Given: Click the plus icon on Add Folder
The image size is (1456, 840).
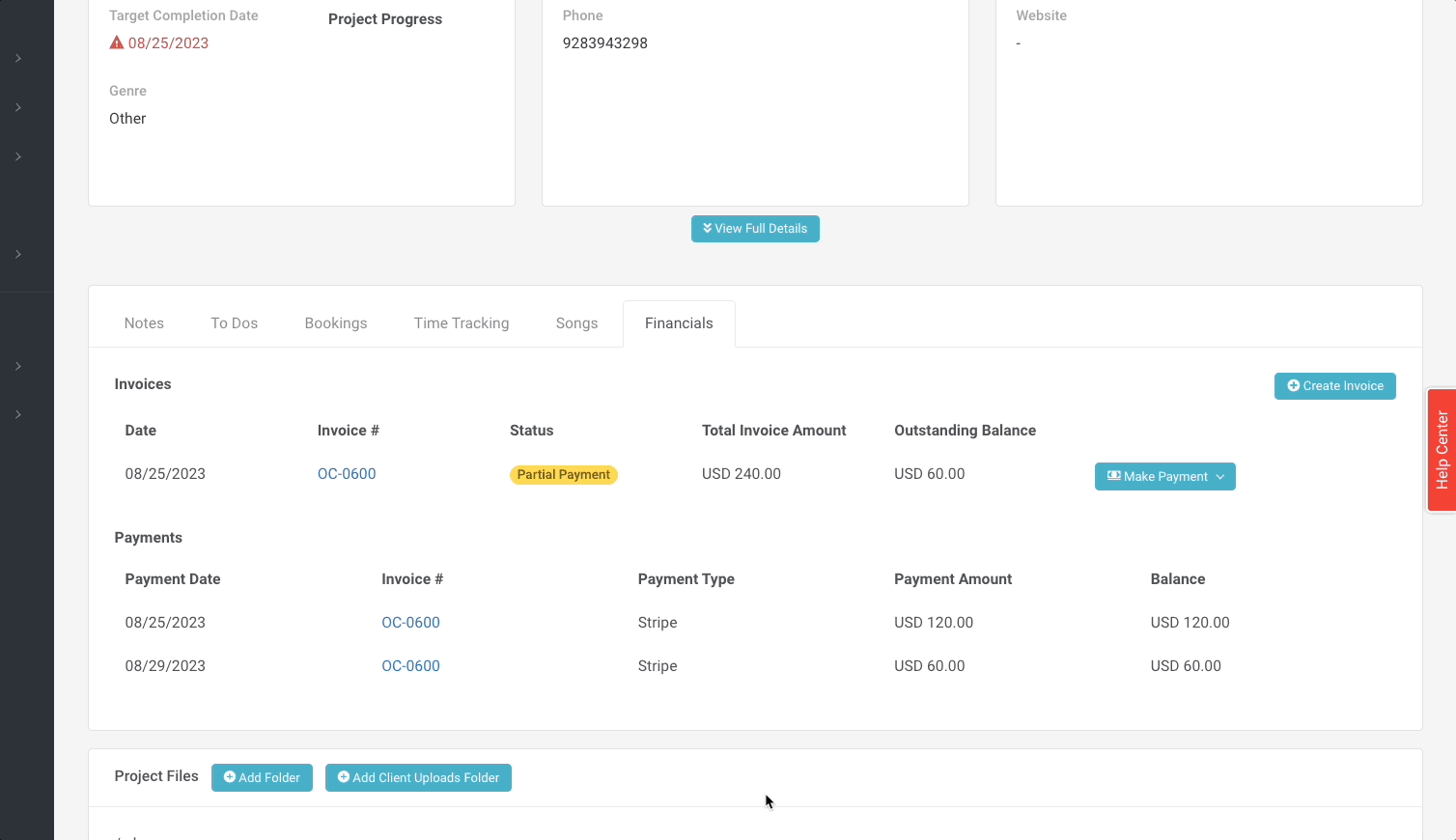Looking at the screenshot, I should [230, 777].
